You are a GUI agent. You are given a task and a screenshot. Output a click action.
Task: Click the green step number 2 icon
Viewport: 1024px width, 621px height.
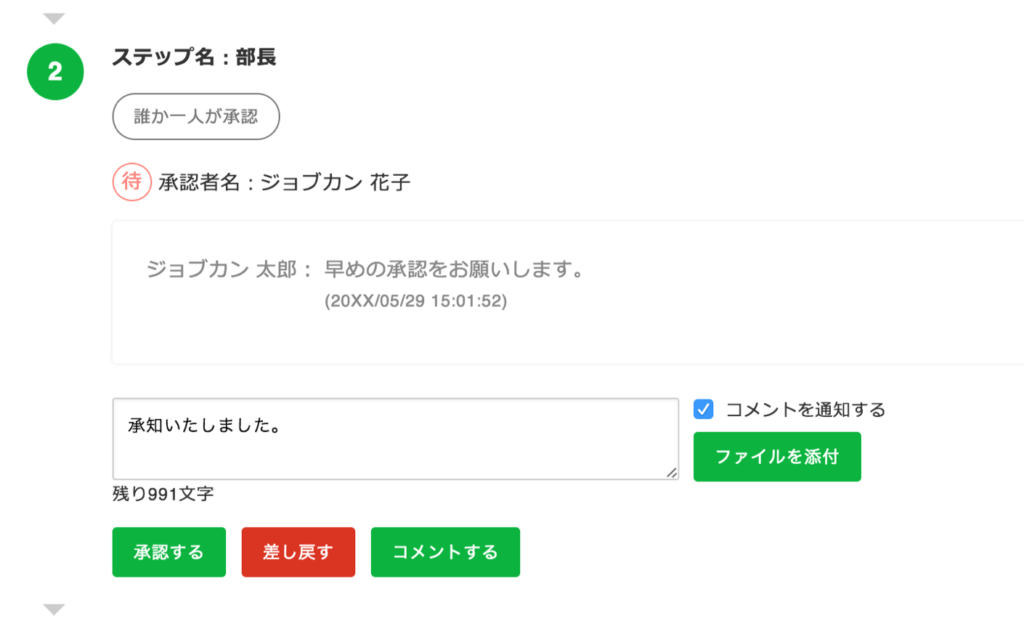(x=54, y=71)
